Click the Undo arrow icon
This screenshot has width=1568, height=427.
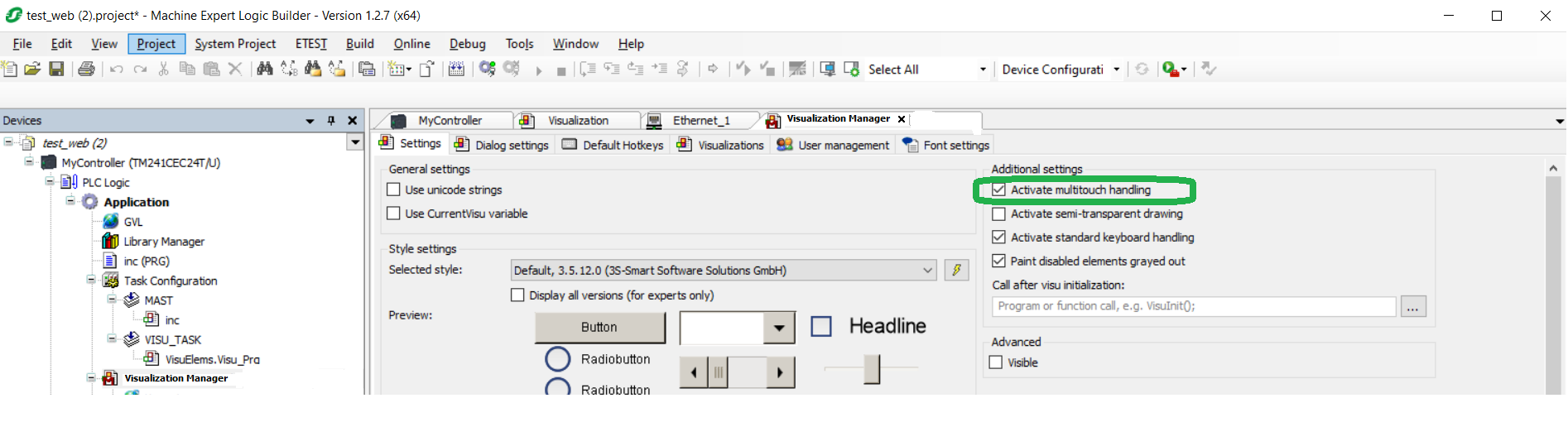117,69
